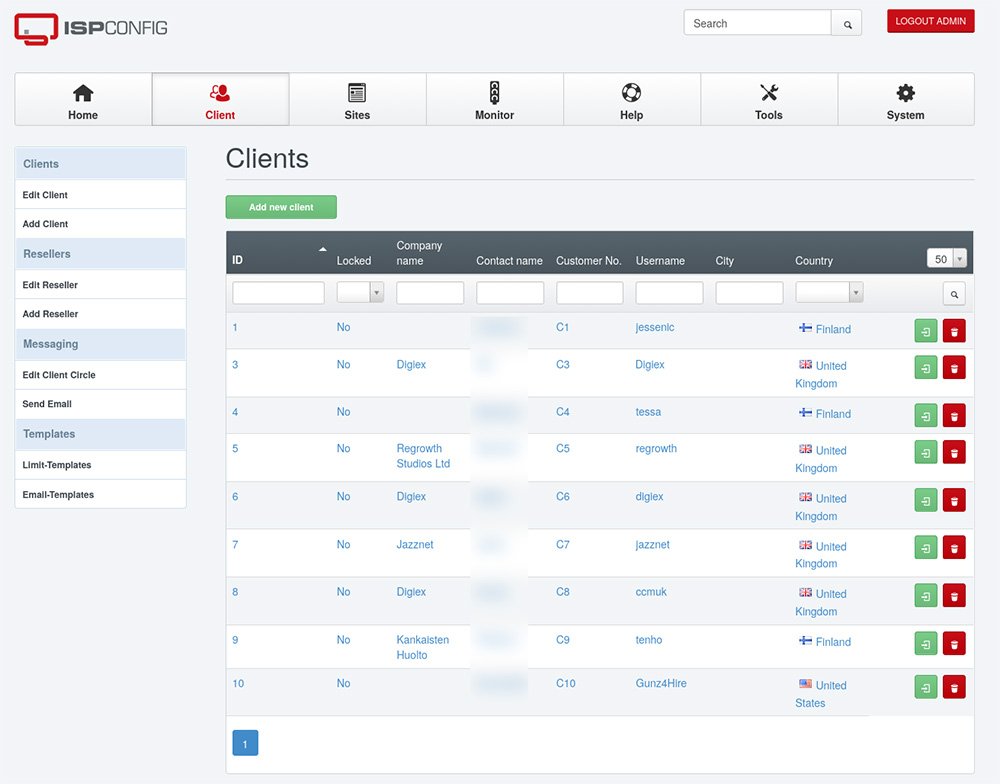The image size is (1000, 784).
Task: Click the search magnifier button in header
Action: pyautogui.click(x=847, y=24)
